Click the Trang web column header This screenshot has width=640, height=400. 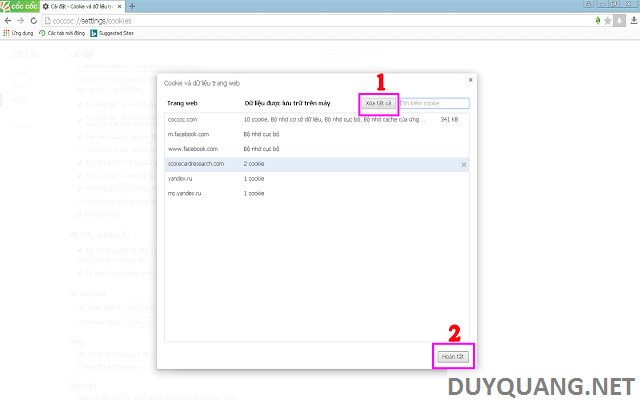[182, 103]
